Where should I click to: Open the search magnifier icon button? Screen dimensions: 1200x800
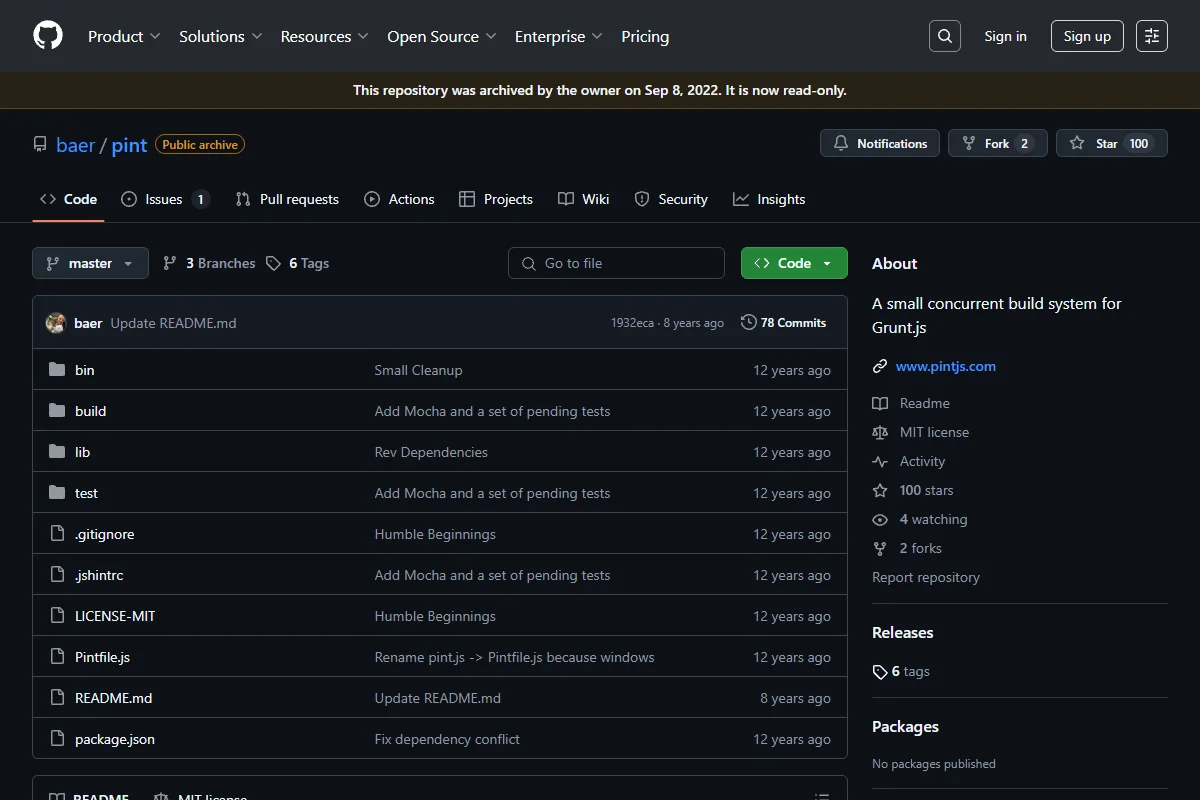coord(945,36)
